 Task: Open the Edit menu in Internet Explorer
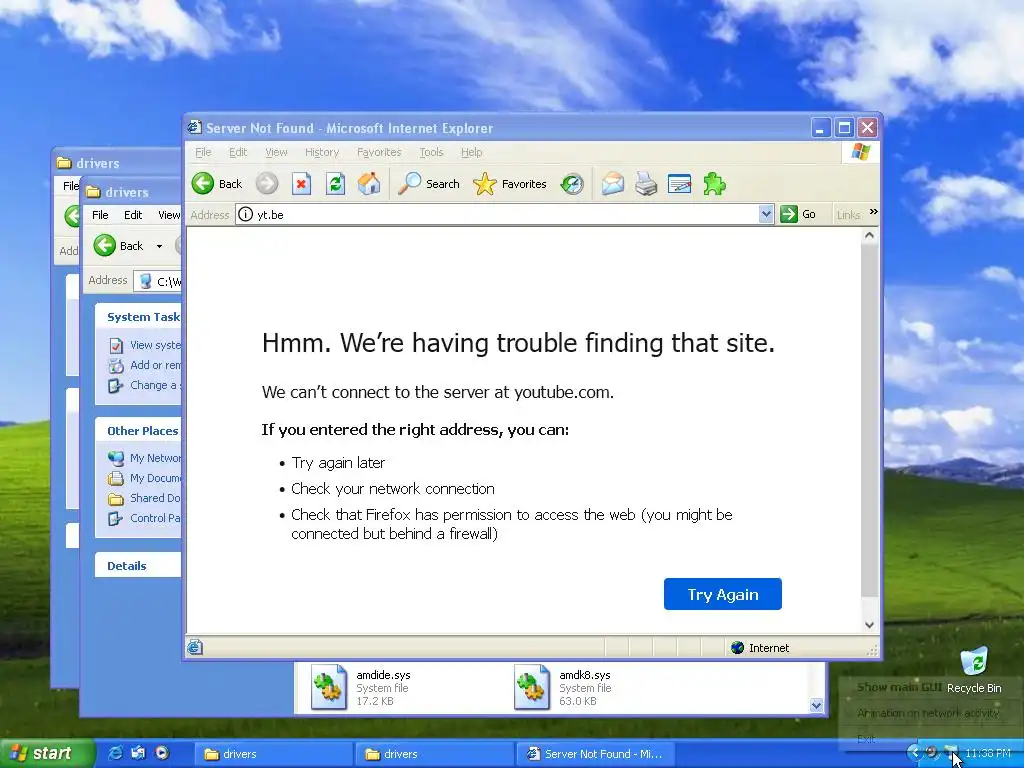coord(238,152)
